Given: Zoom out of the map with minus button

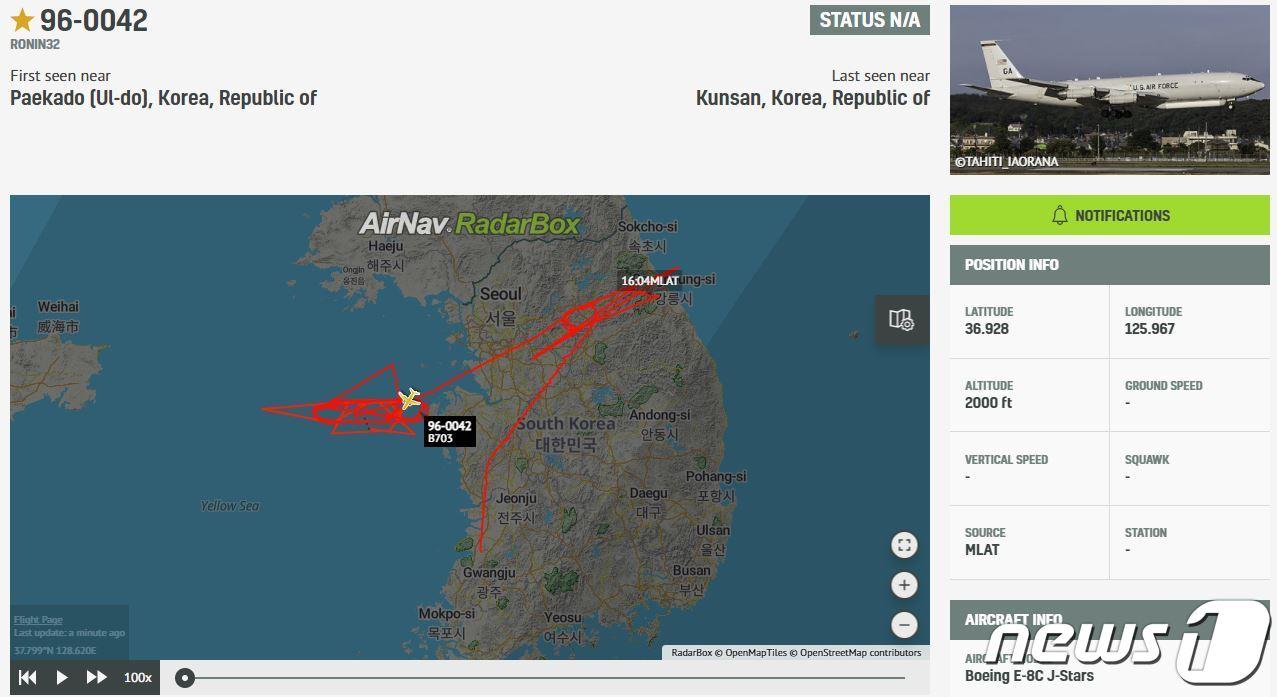Looking at the screenshot, I should click(904, 625).
